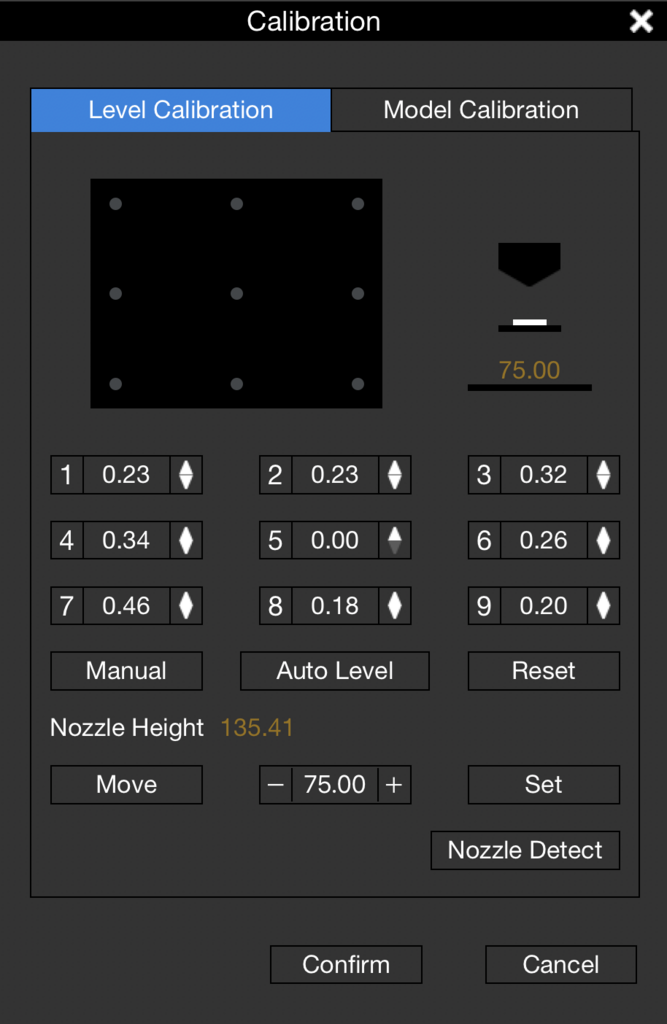Adjust point 1 value with stepper arrows

pos(186,475)
